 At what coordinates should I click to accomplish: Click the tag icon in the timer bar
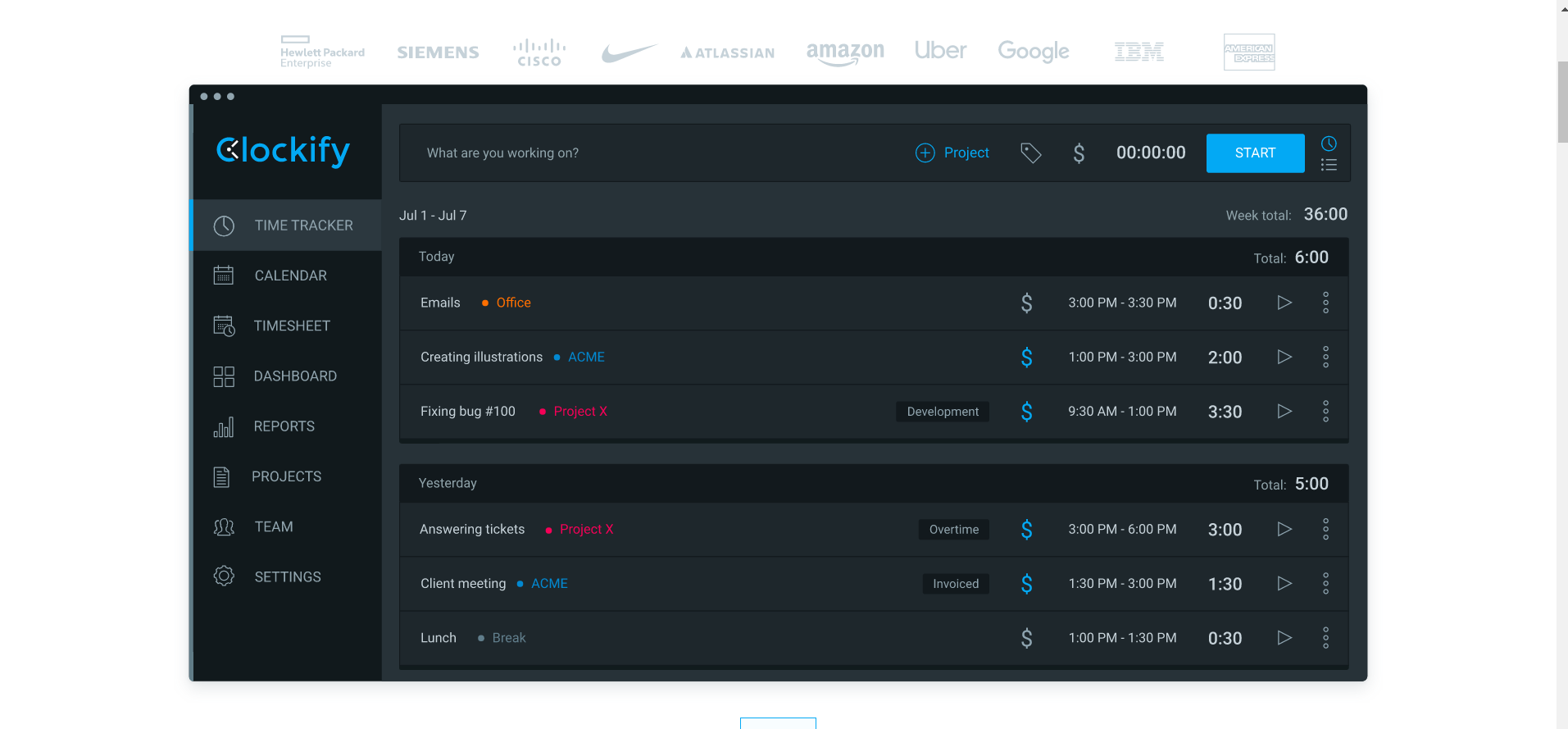(1030, 153)
